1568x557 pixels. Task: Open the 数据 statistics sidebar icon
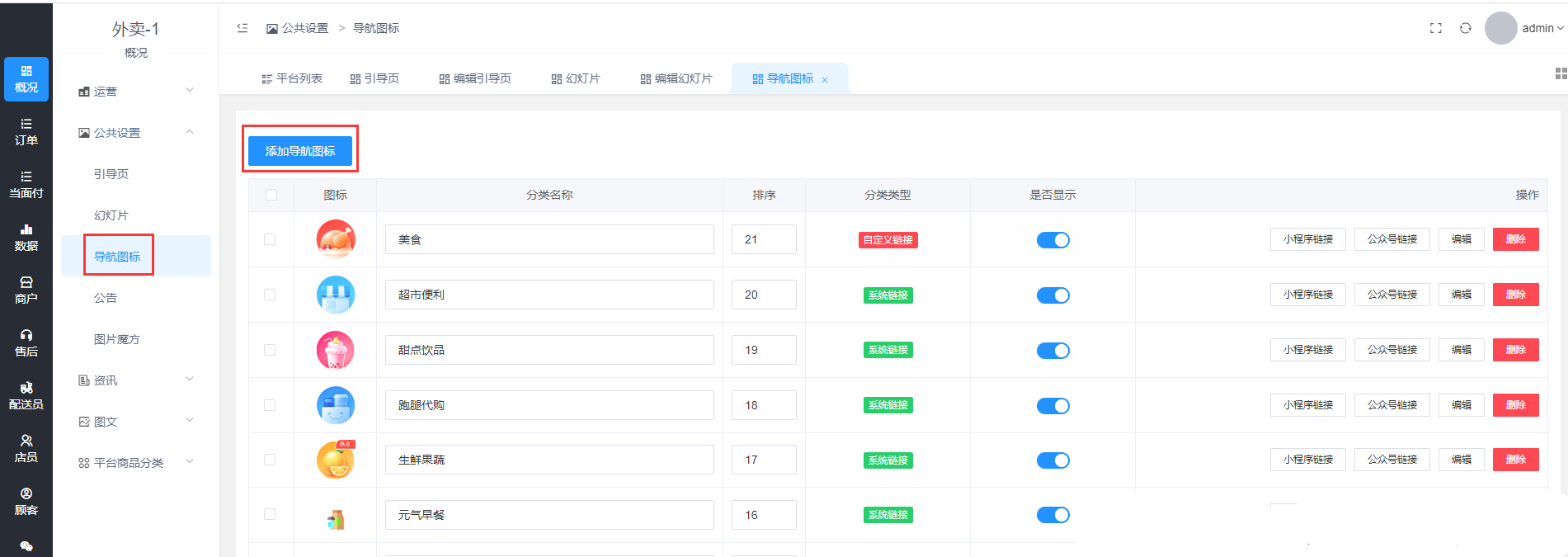[26, 238]
